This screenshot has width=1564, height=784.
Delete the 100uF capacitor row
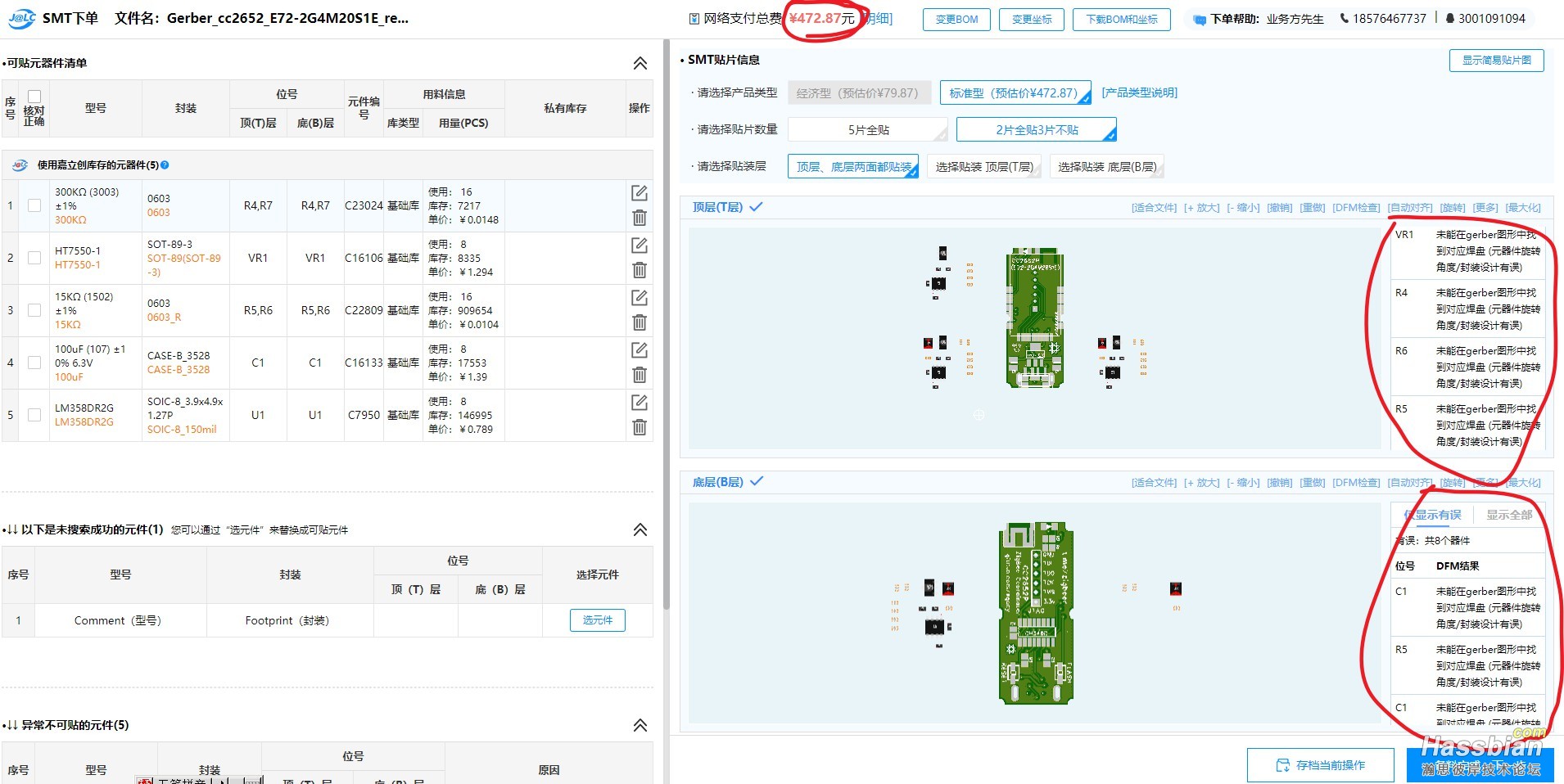640,375
